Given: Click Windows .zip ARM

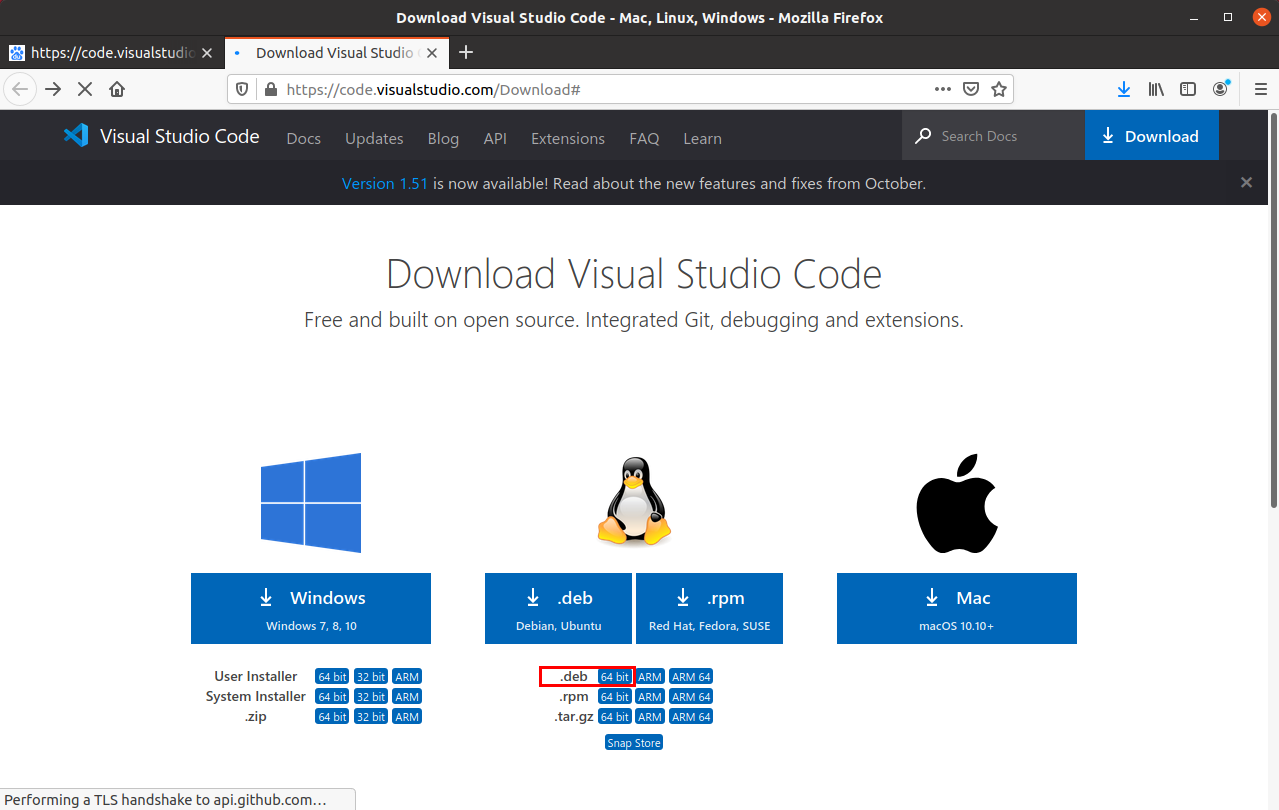Looking at the screenshot, I should [x=407, y=717].
